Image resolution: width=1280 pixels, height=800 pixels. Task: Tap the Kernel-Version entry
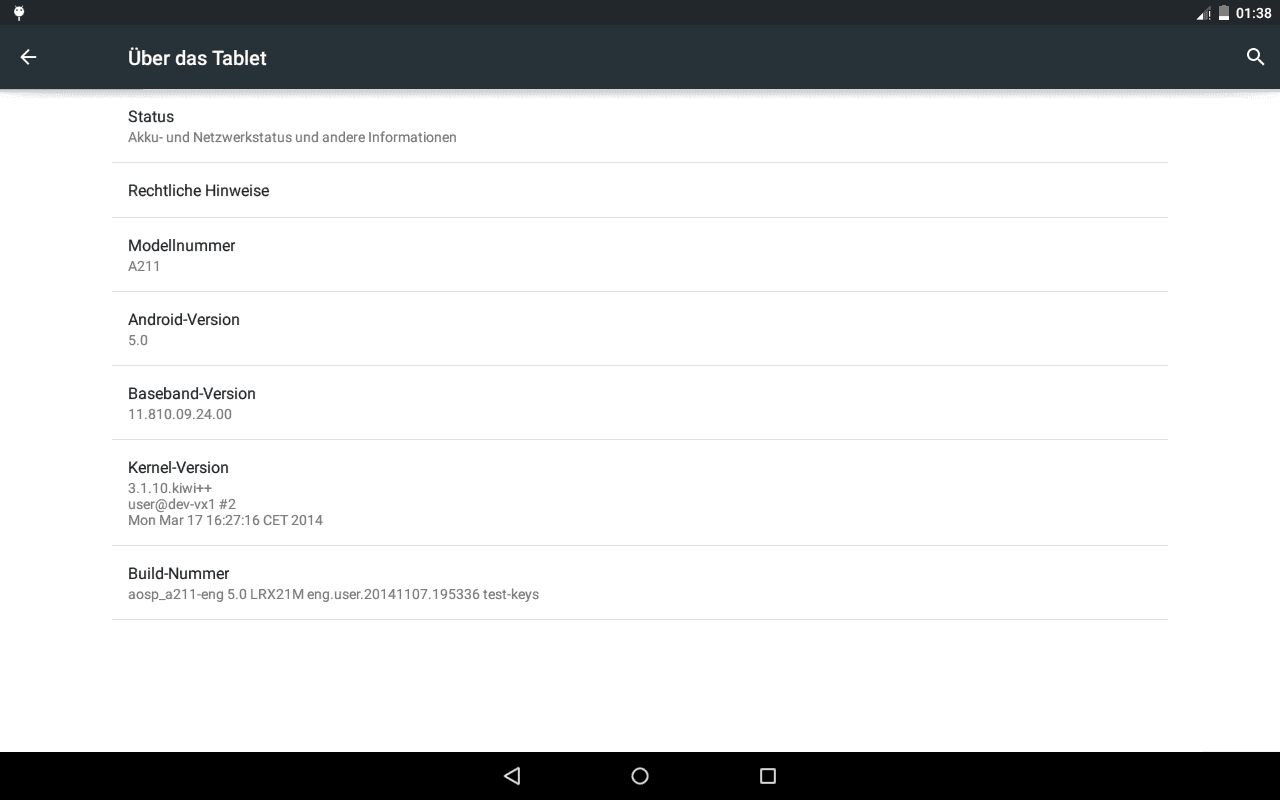coord(640,493)
